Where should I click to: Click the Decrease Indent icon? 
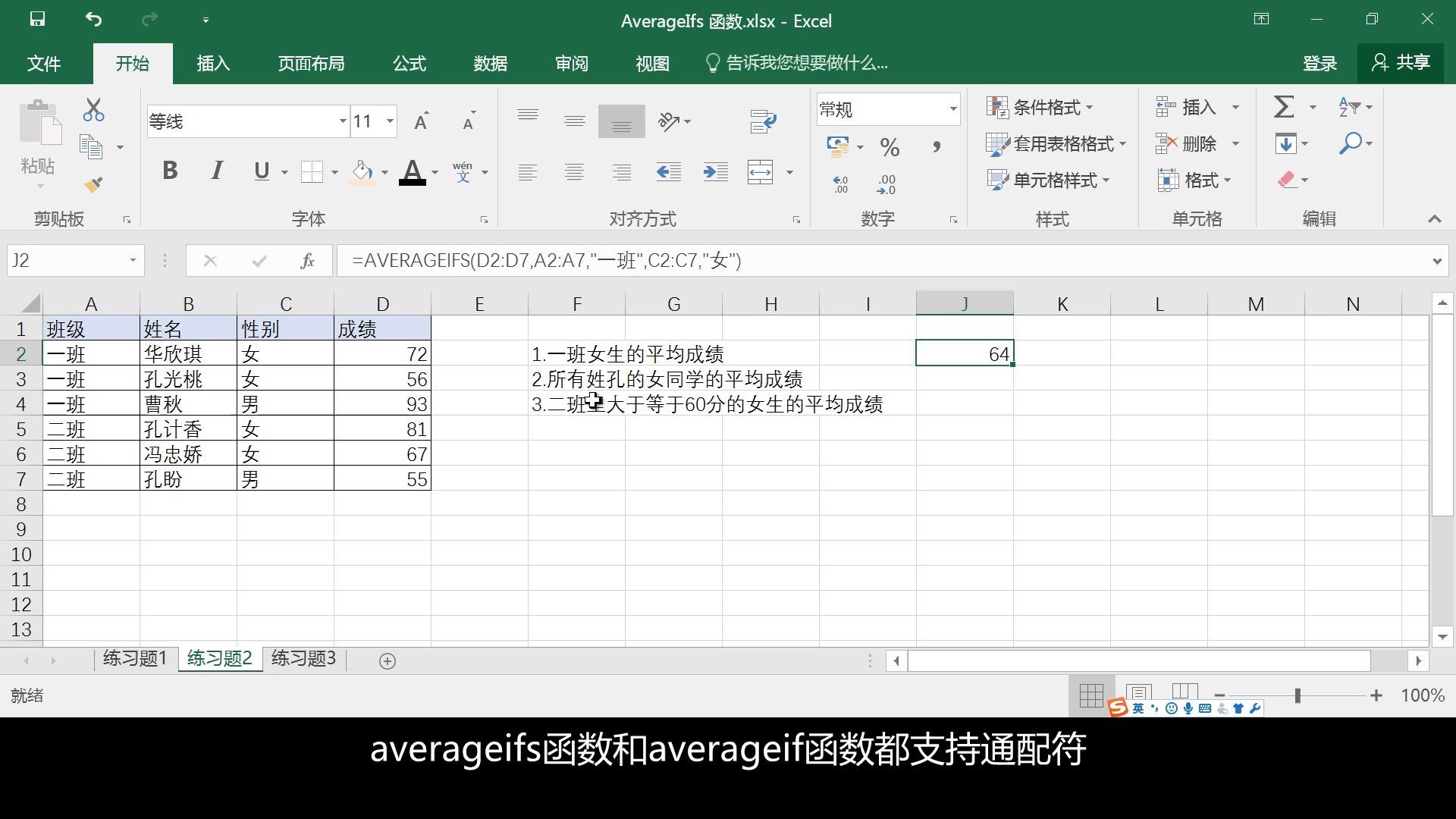click(x=668, y=172)
